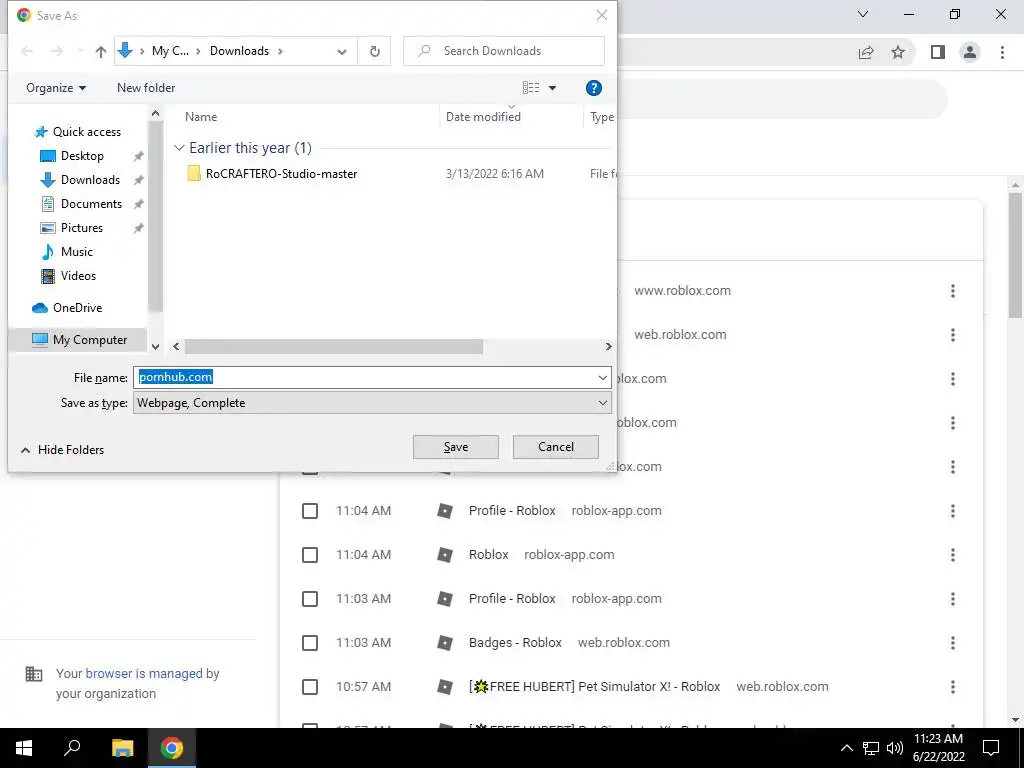Select the RoCRAFTERO-Studio-master folder
The image size is (1024, 768).
point(281,174)
